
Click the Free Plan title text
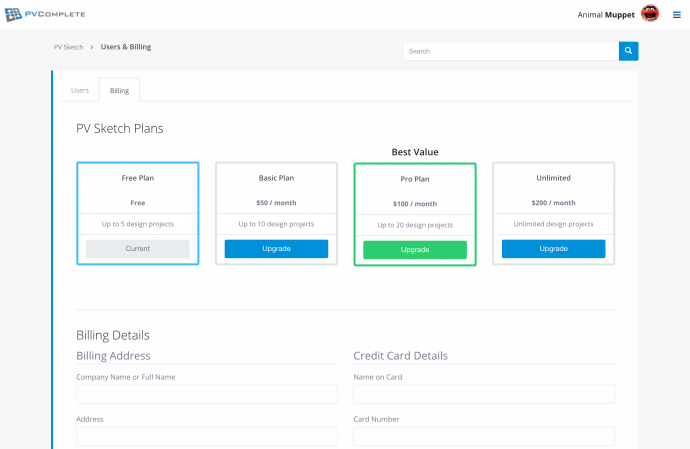[138, 178]
